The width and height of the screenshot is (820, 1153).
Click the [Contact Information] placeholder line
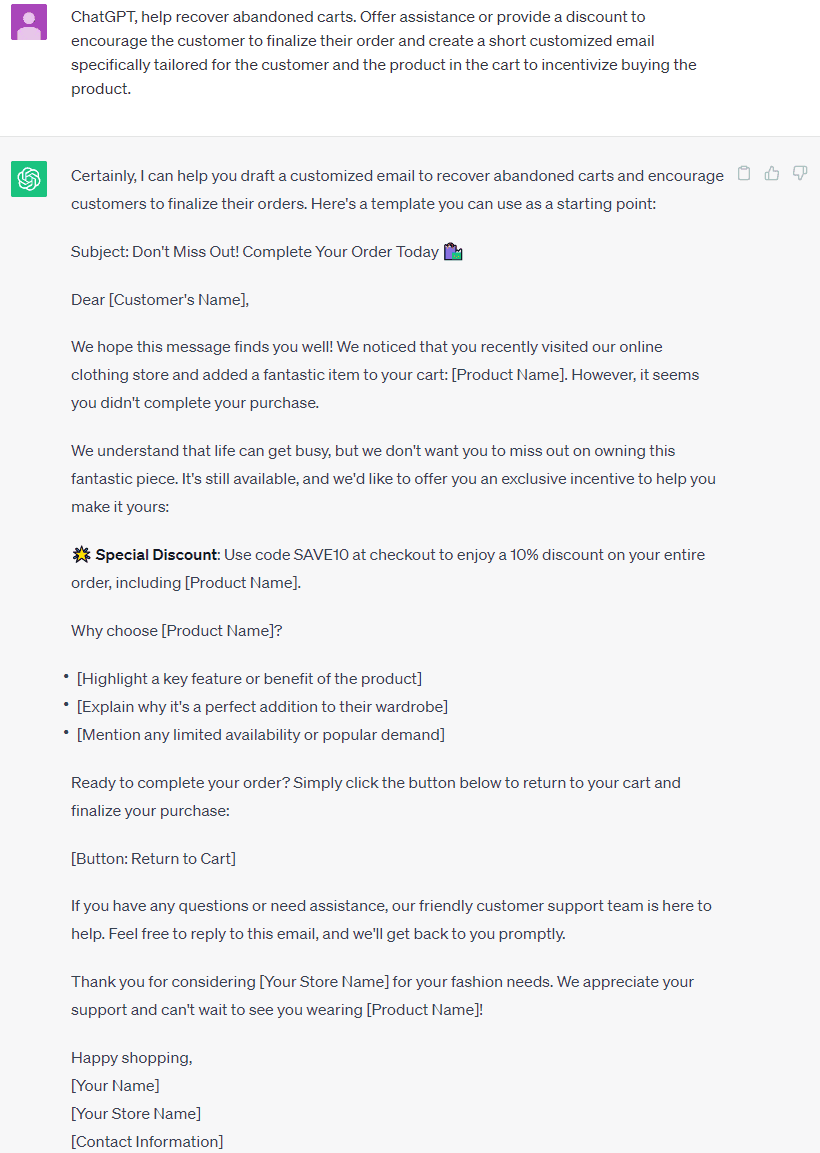[147, 1141]
